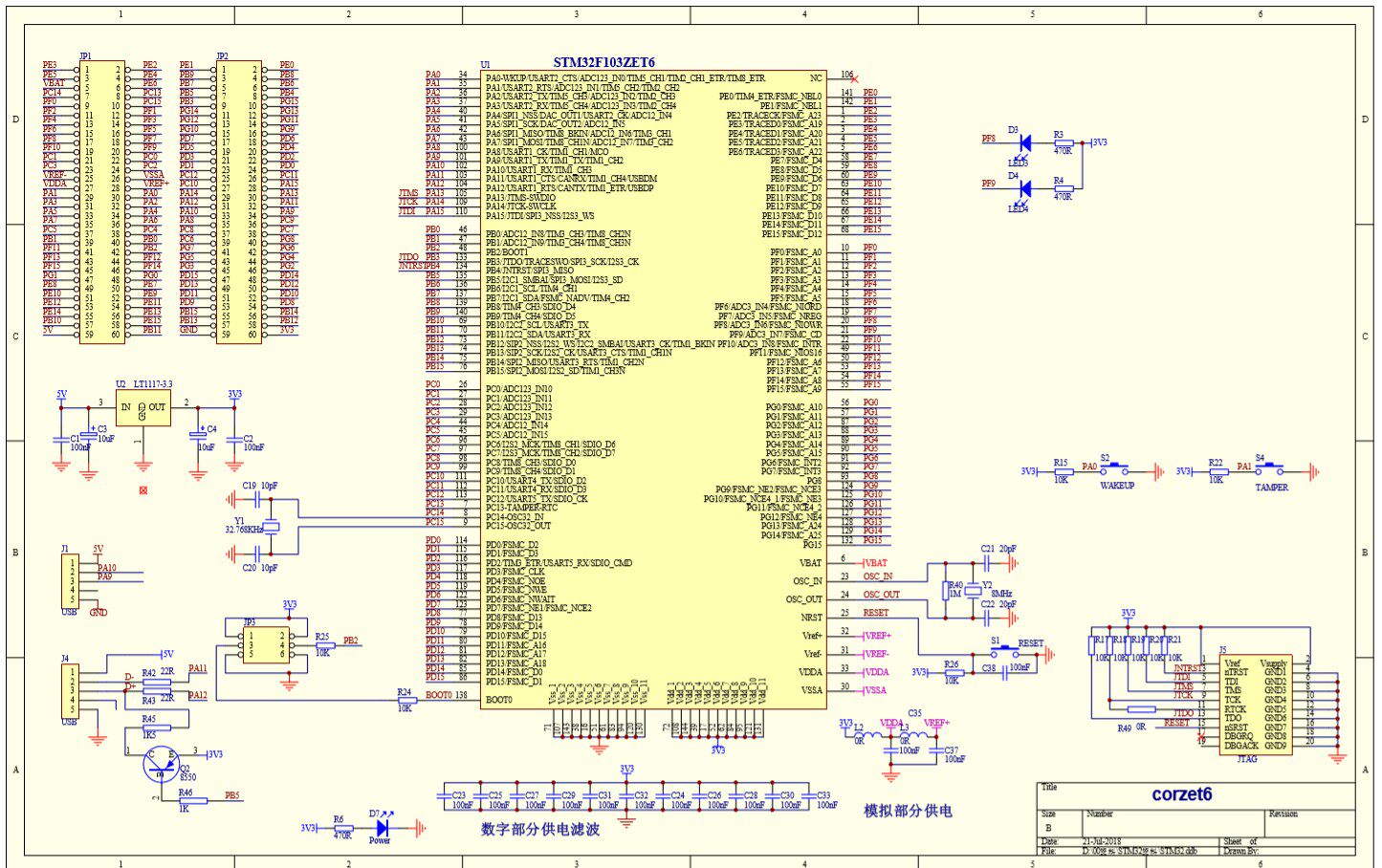Select the corzet6 title block text
The image size is (1382, 868).
[x=1182, y=794]
